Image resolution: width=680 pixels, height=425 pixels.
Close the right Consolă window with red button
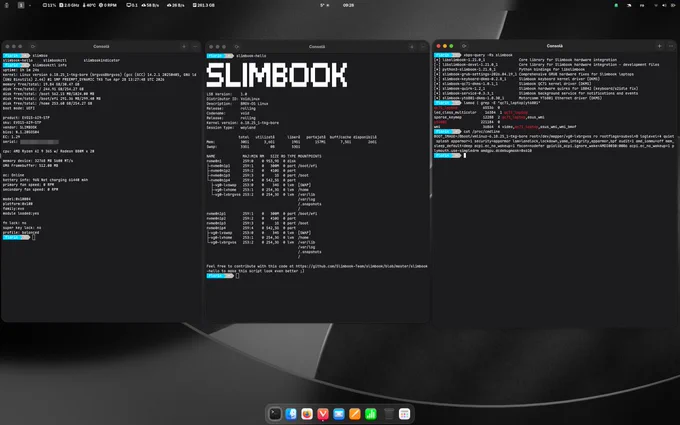pos(438,46)
